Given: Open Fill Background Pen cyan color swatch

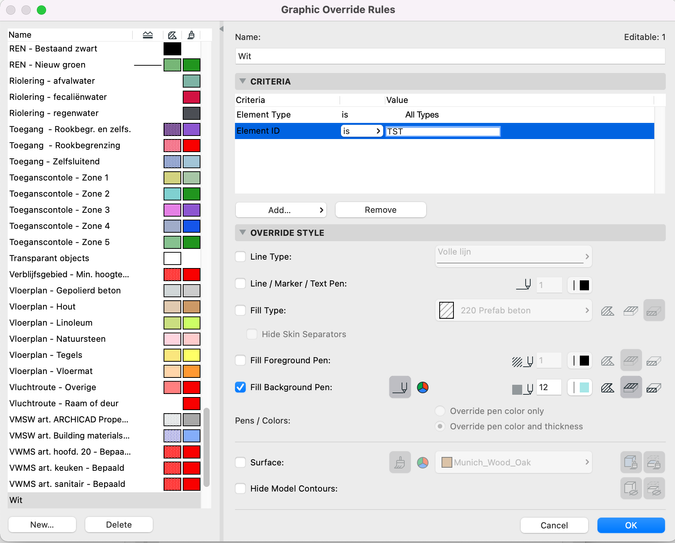Looking at the screenshot, I should coord(580,388).
